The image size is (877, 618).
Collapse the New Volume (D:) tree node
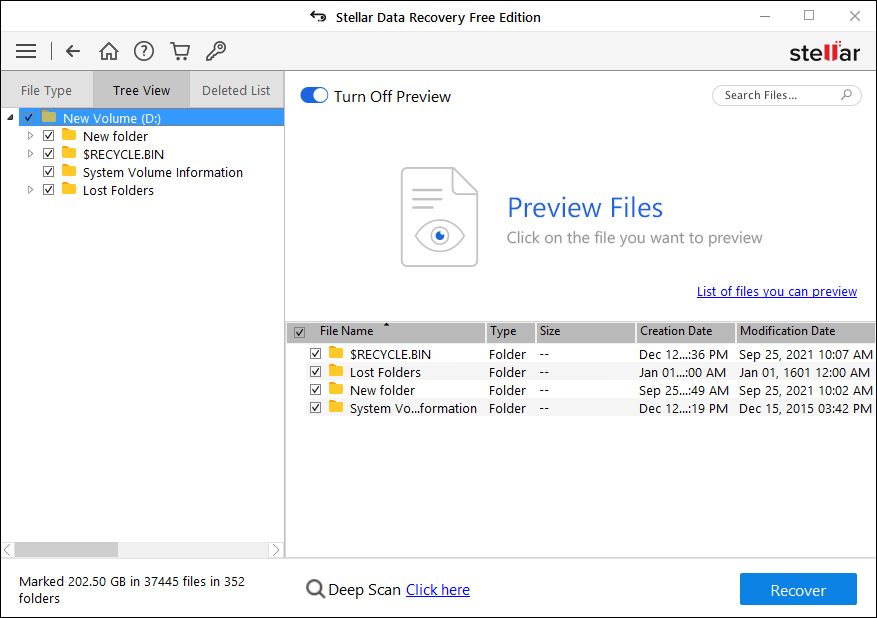point(10,117)
